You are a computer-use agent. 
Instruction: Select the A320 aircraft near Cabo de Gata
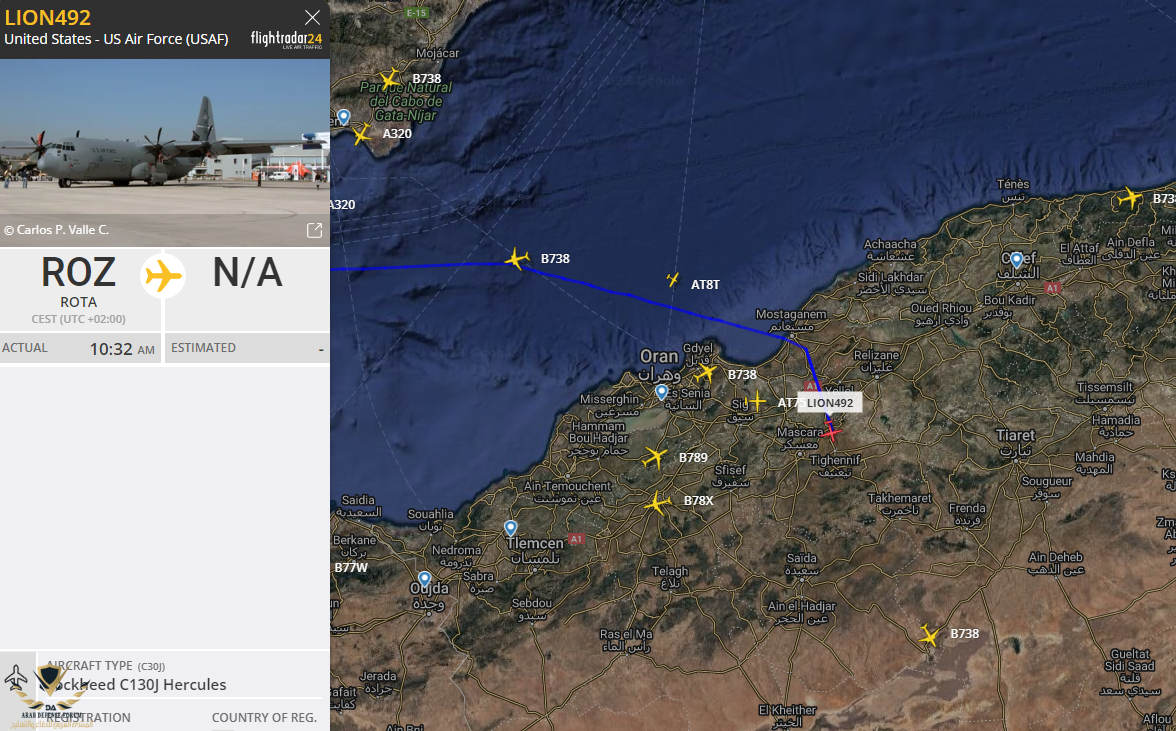[x=362, y=135]
